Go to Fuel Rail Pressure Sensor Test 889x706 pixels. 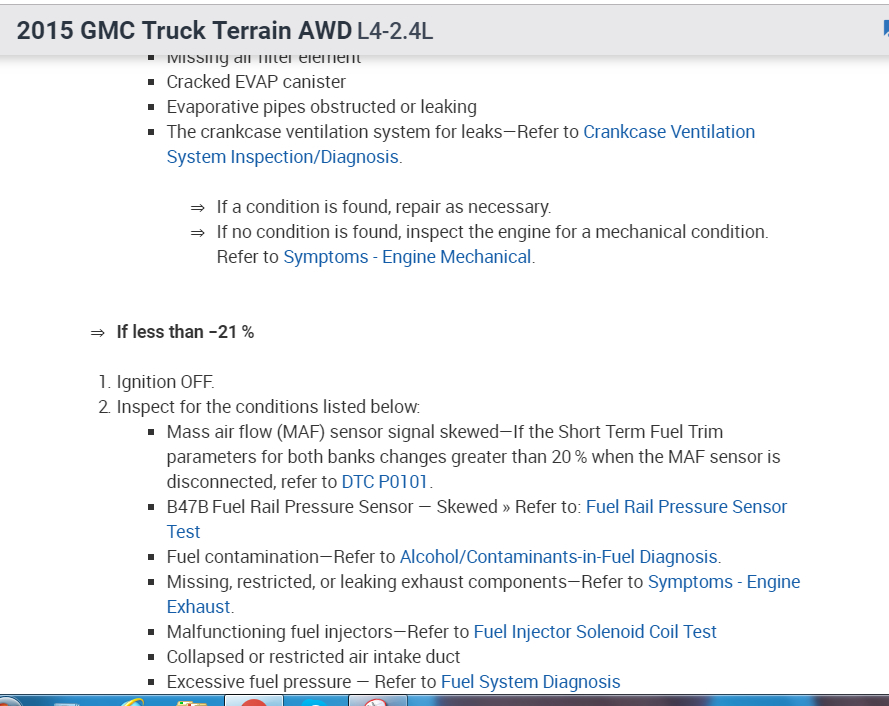point(686,507)
